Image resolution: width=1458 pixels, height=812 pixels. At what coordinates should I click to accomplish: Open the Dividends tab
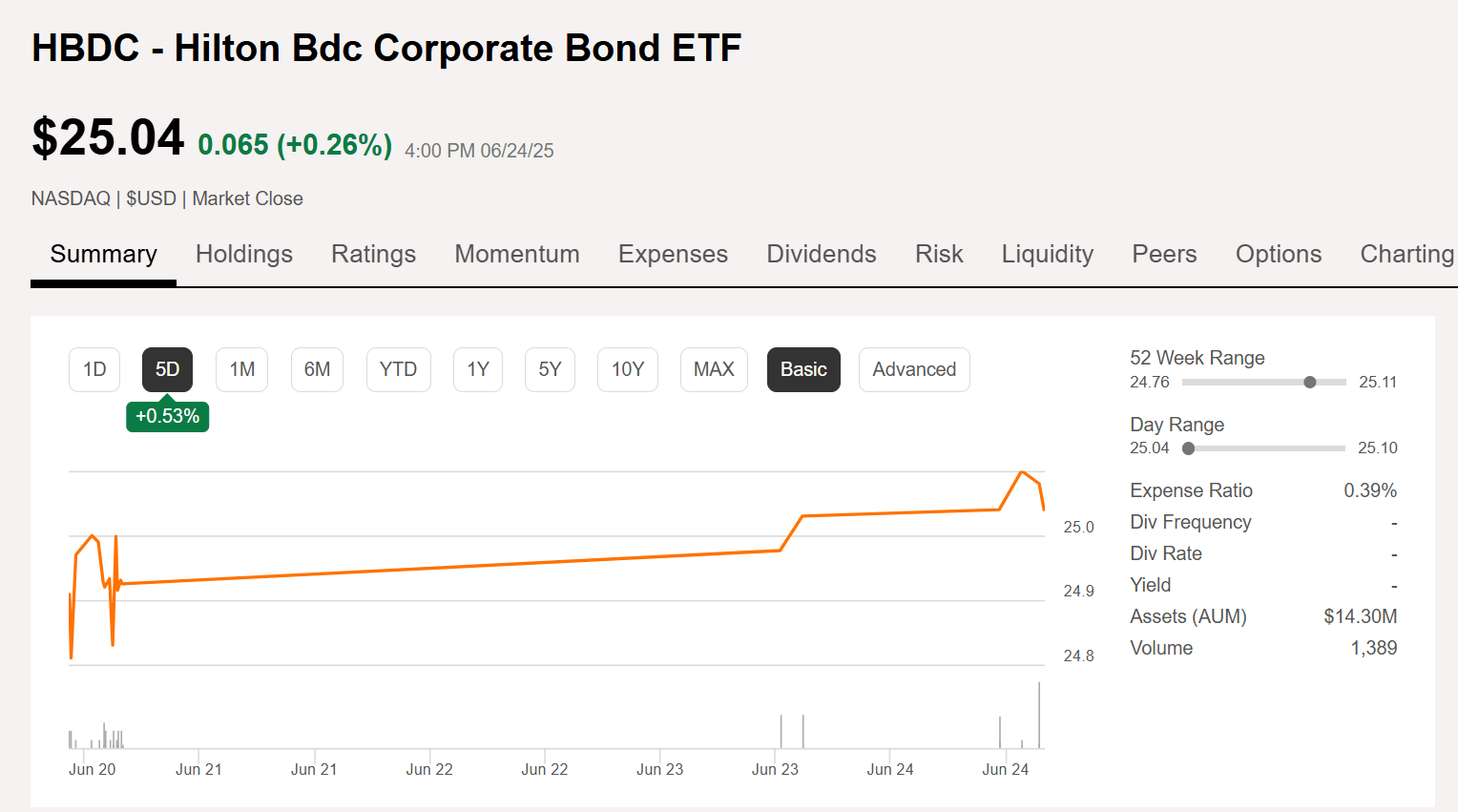point(821,254)
